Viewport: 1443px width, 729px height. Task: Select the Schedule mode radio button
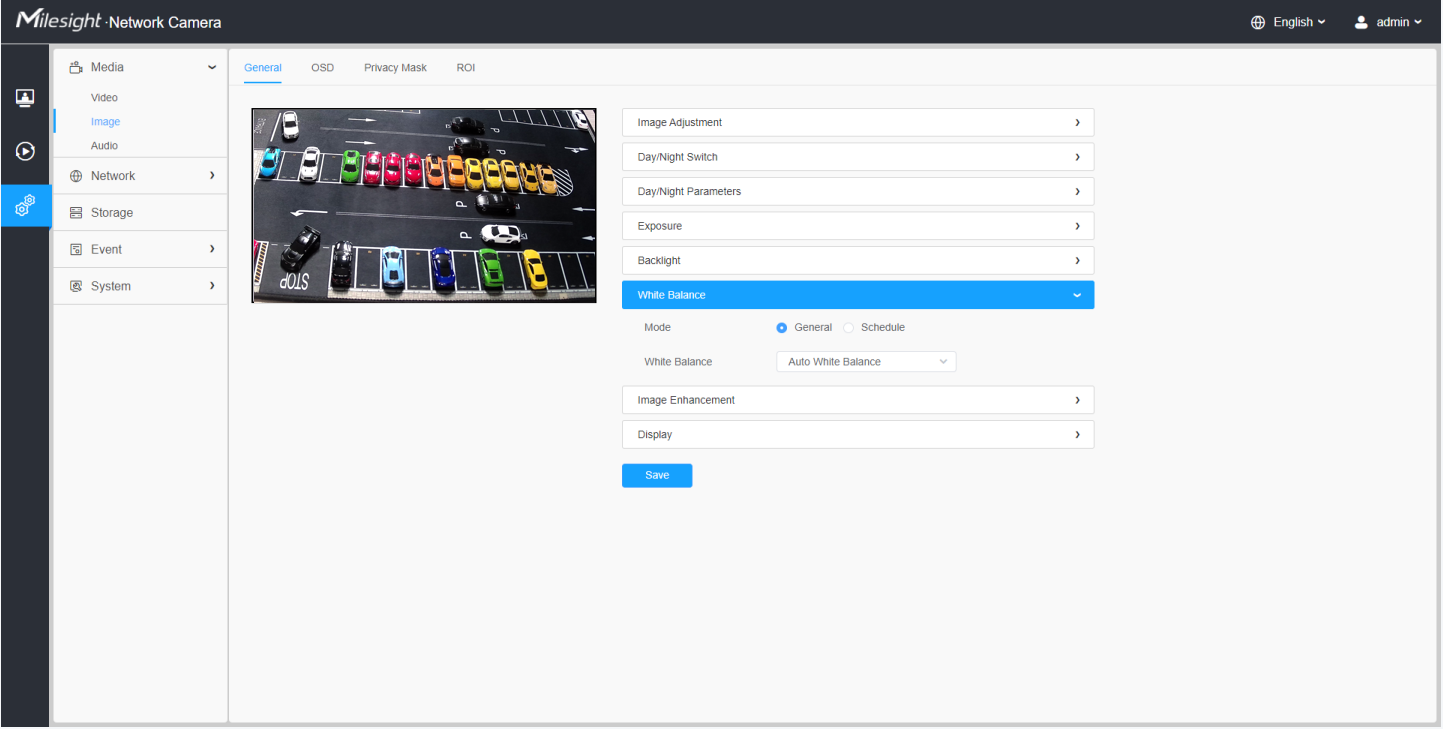pyautogui.click(x=849, y=328)
